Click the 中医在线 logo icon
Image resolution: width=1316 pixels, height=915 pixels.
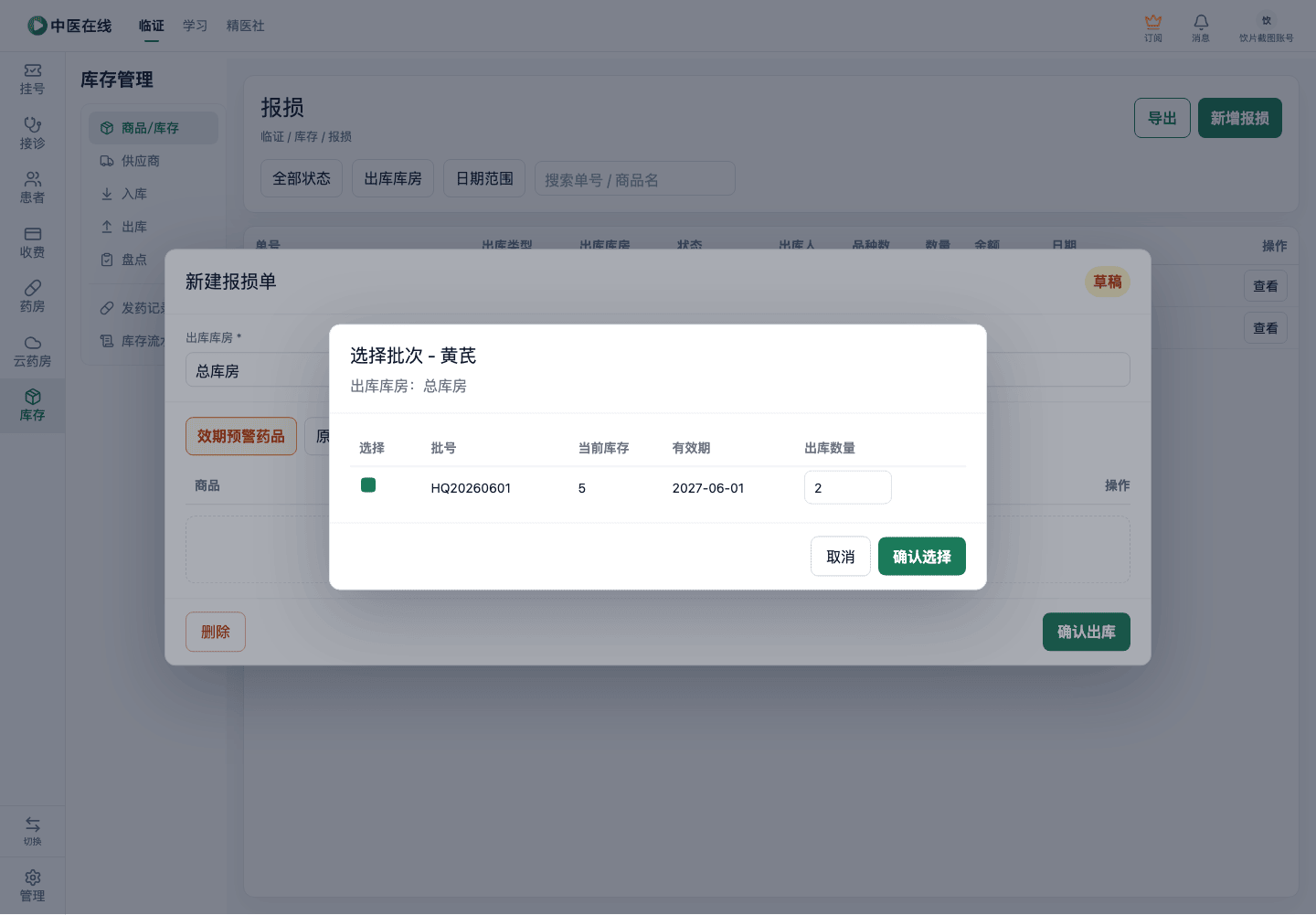[37, 26]
